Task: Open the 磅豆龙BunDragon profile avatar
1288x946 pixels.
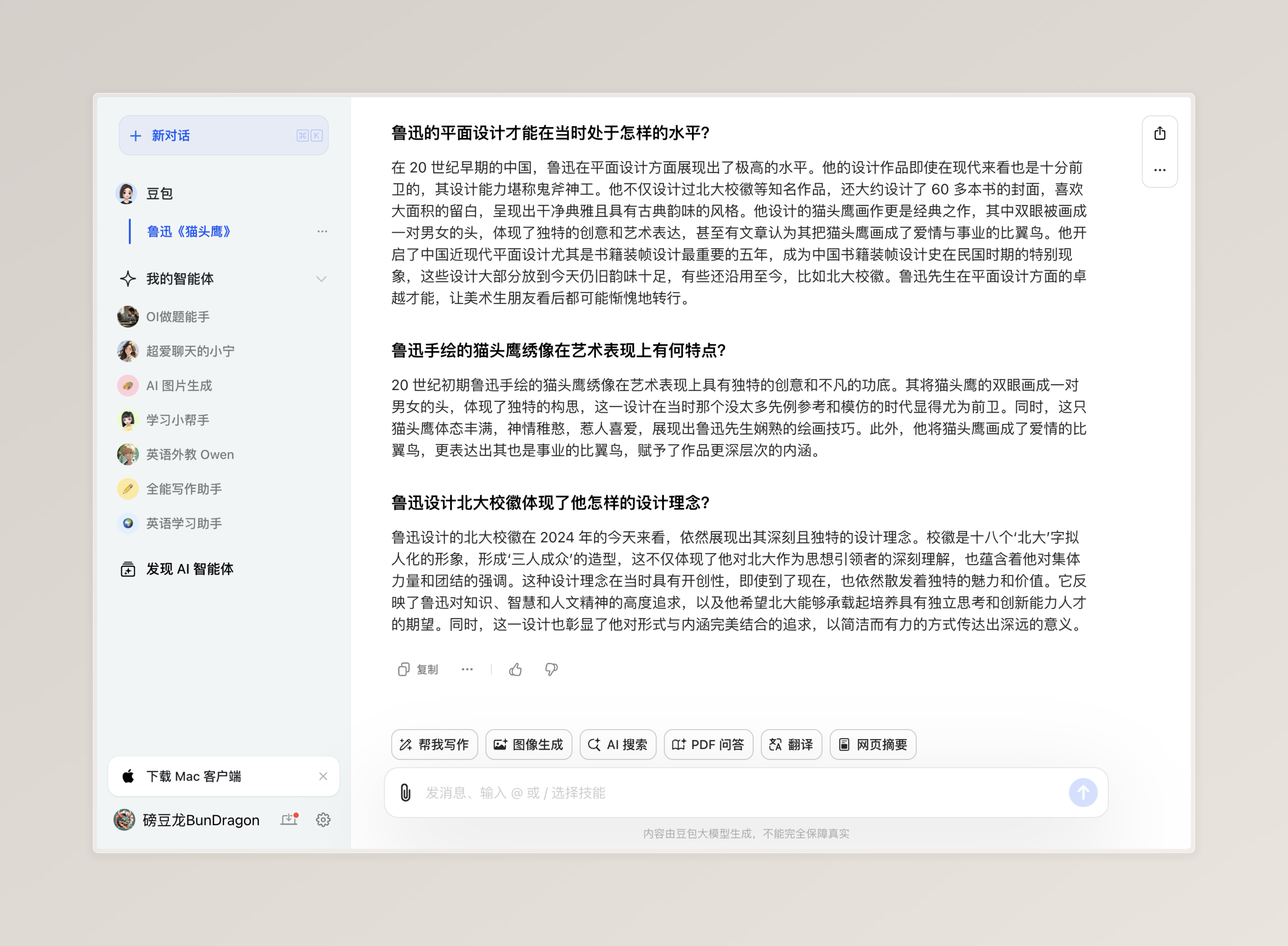Action: pos(124,820)
